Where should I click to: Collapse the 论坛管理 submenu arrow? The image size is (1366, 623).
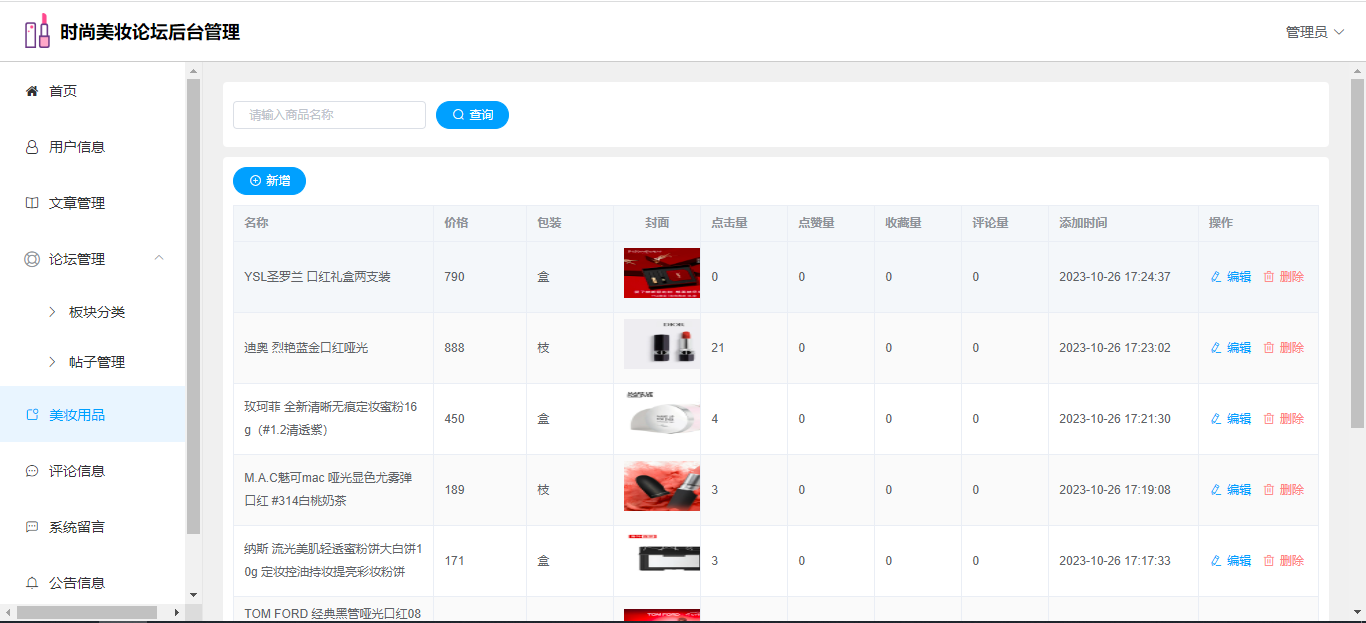pyautogui.click(x=159, y=258)
